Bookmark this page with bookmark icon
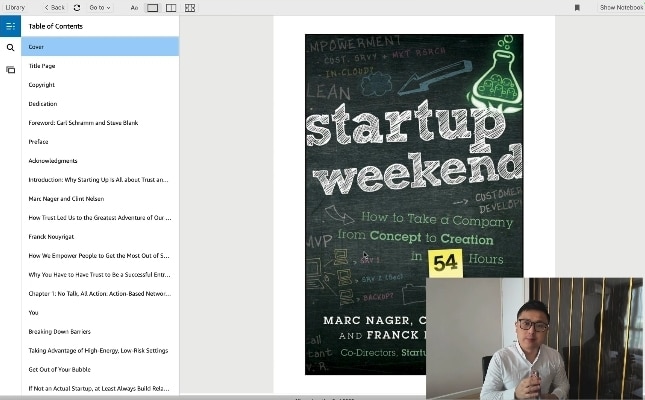Image resolution: width=645 pixels, height=400 pixels. [x=577, y=7]
